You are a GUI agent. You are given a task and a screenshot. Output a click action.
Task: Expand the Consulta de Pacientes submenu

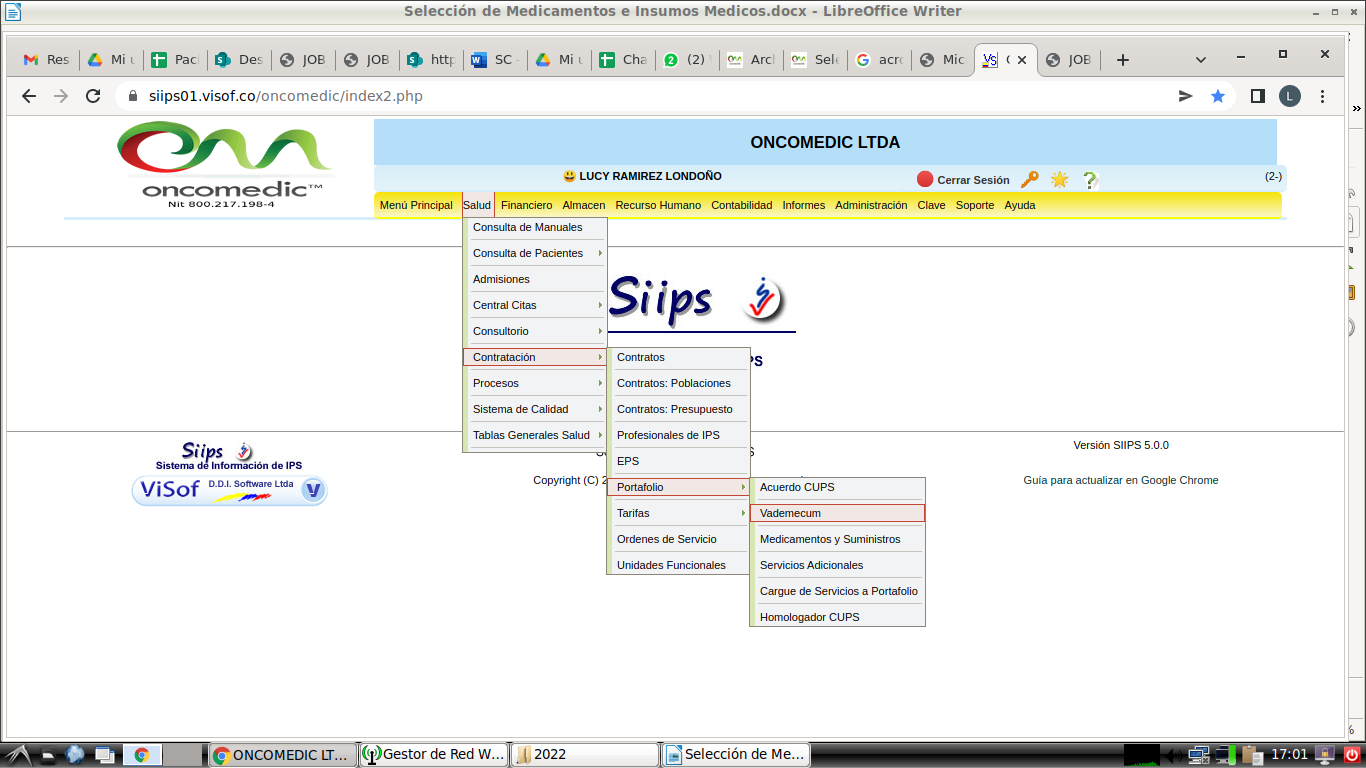click(x=535, y=253)
